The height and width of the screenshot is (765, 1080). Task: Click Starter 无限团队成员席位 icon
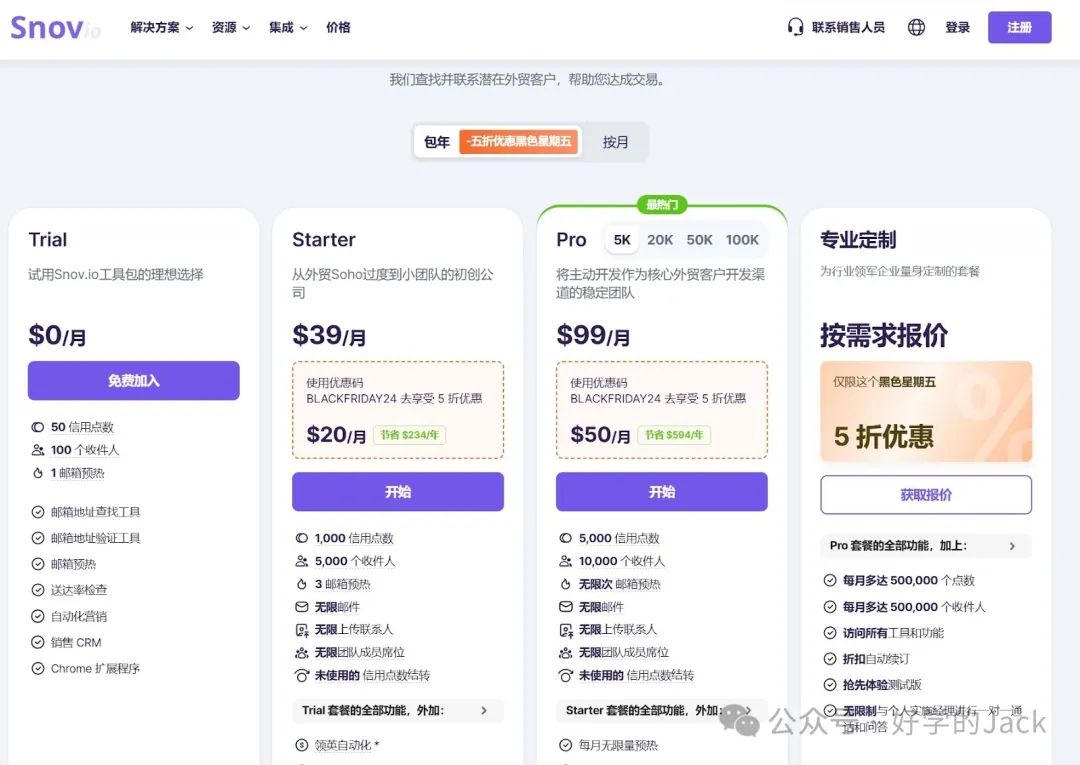[302, 652]
